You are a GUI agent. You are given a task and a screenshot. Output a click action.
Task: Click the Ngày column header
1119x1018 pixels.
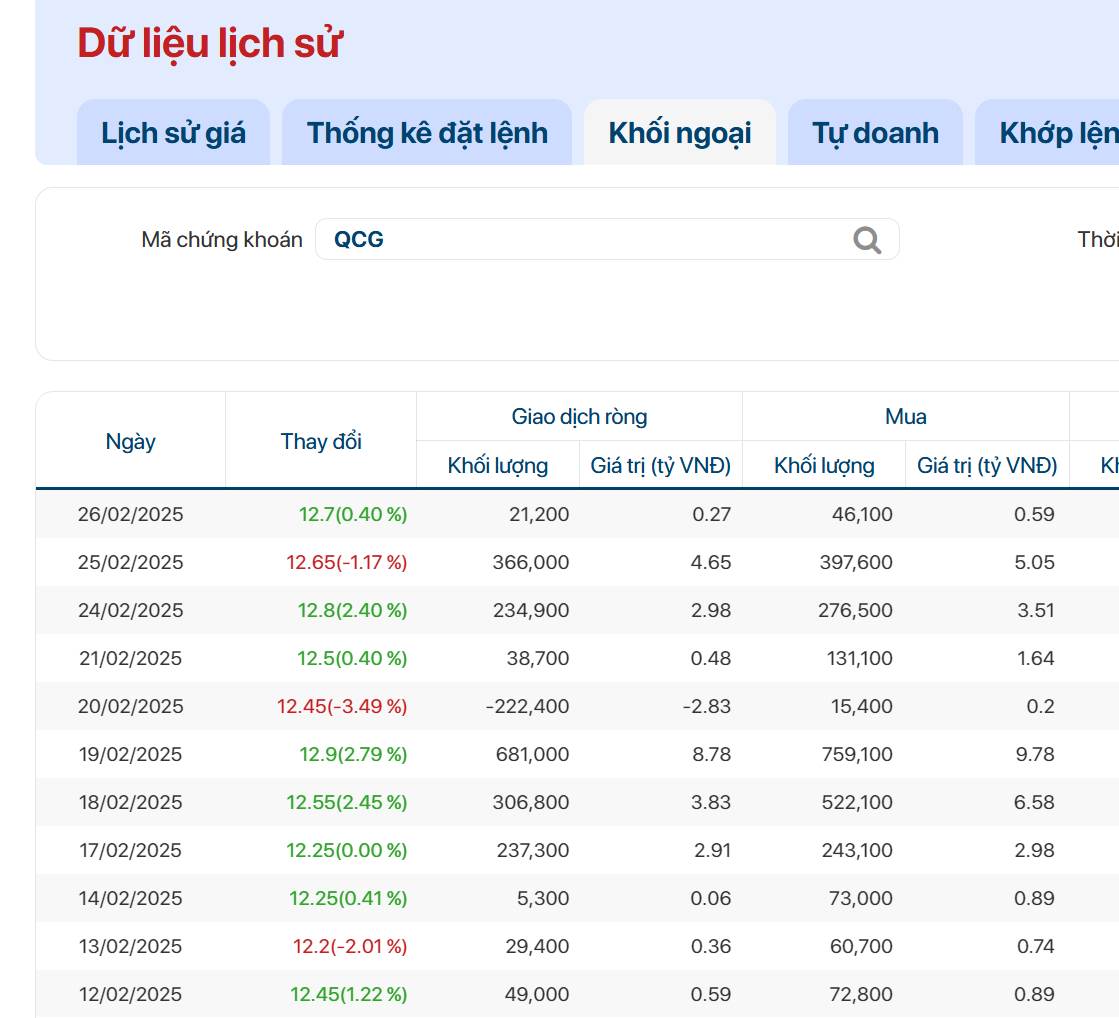point(131,441)
